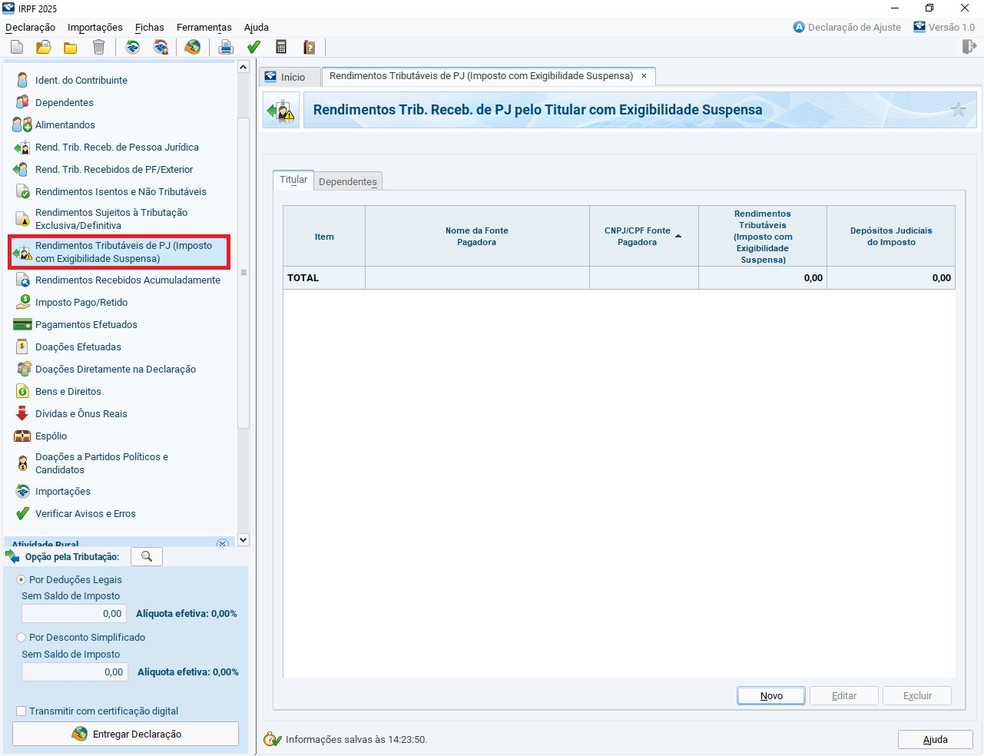Click the printer icon in toolbar
The width and height of the screenshot is (984, 756).
(x=226, y=47)
